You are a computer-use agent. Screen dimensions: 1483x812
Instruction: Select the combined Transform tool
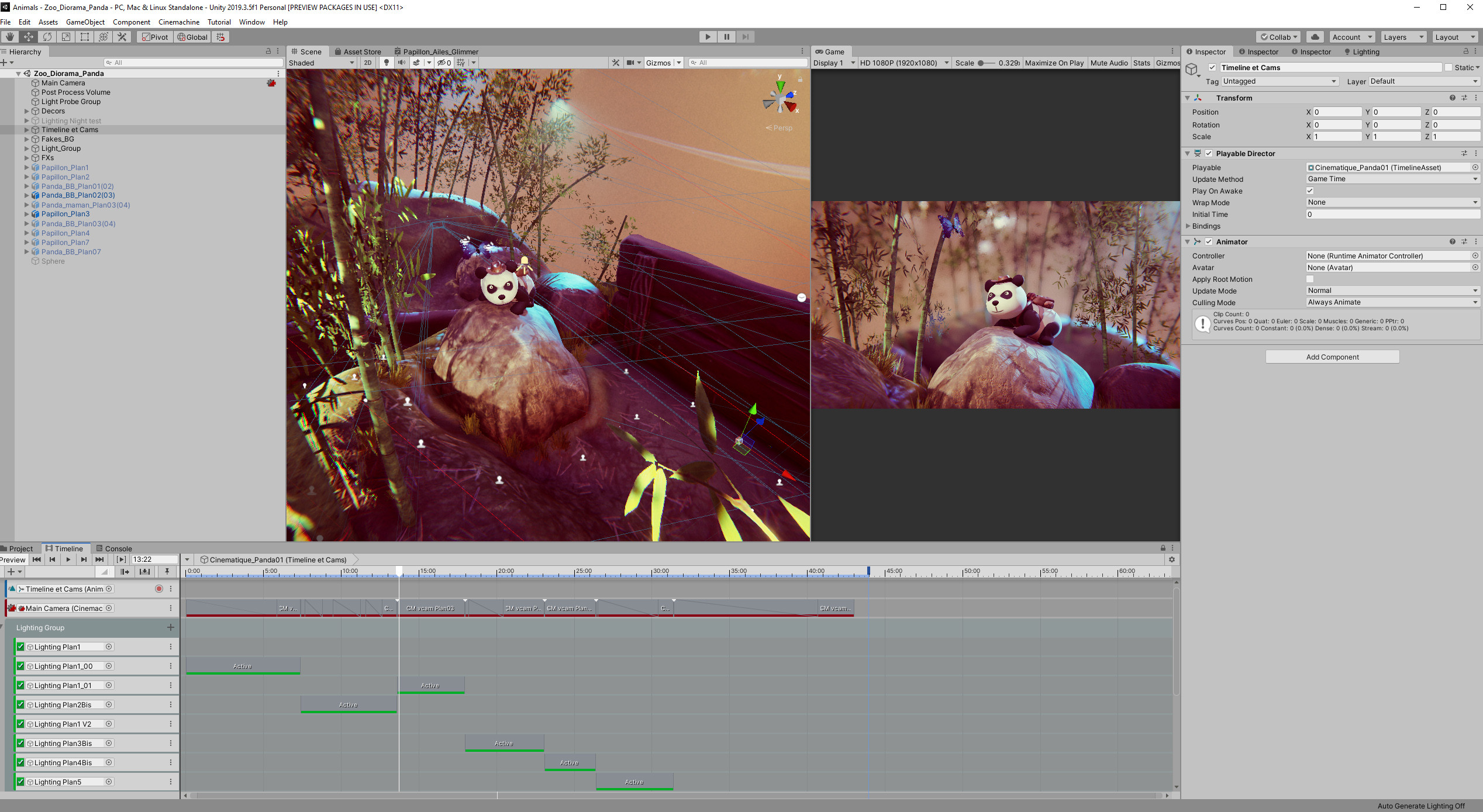click(103, 37)
